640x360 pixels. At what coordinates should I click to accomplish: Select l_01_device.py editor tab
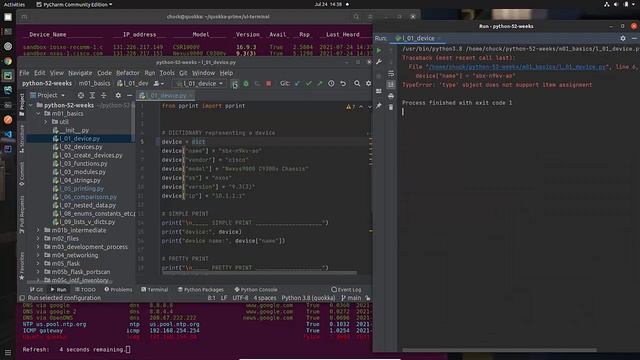tap(166, 96)
